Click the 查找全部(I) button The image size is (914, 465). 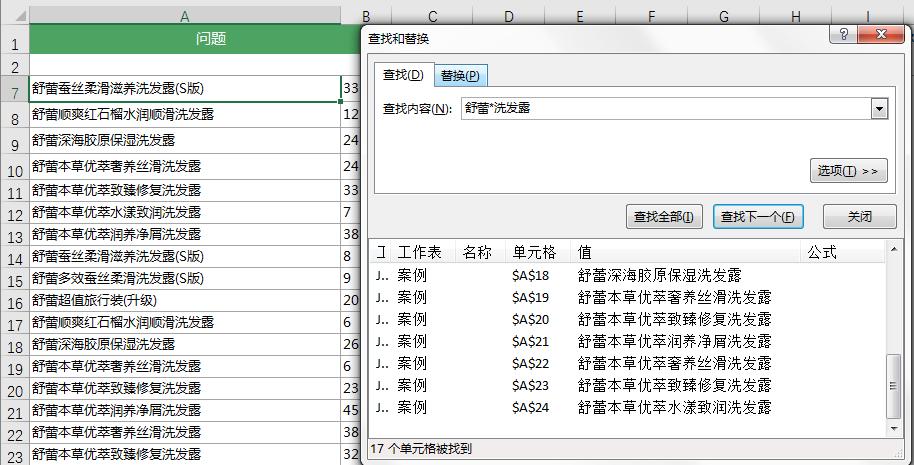click(x=664, y=216)
